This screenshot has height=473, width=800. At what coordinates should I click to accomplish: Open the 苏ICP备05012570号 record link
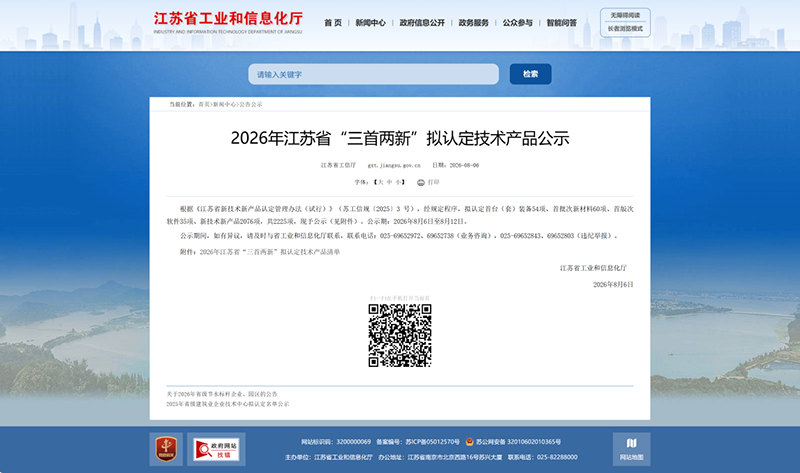433,442
